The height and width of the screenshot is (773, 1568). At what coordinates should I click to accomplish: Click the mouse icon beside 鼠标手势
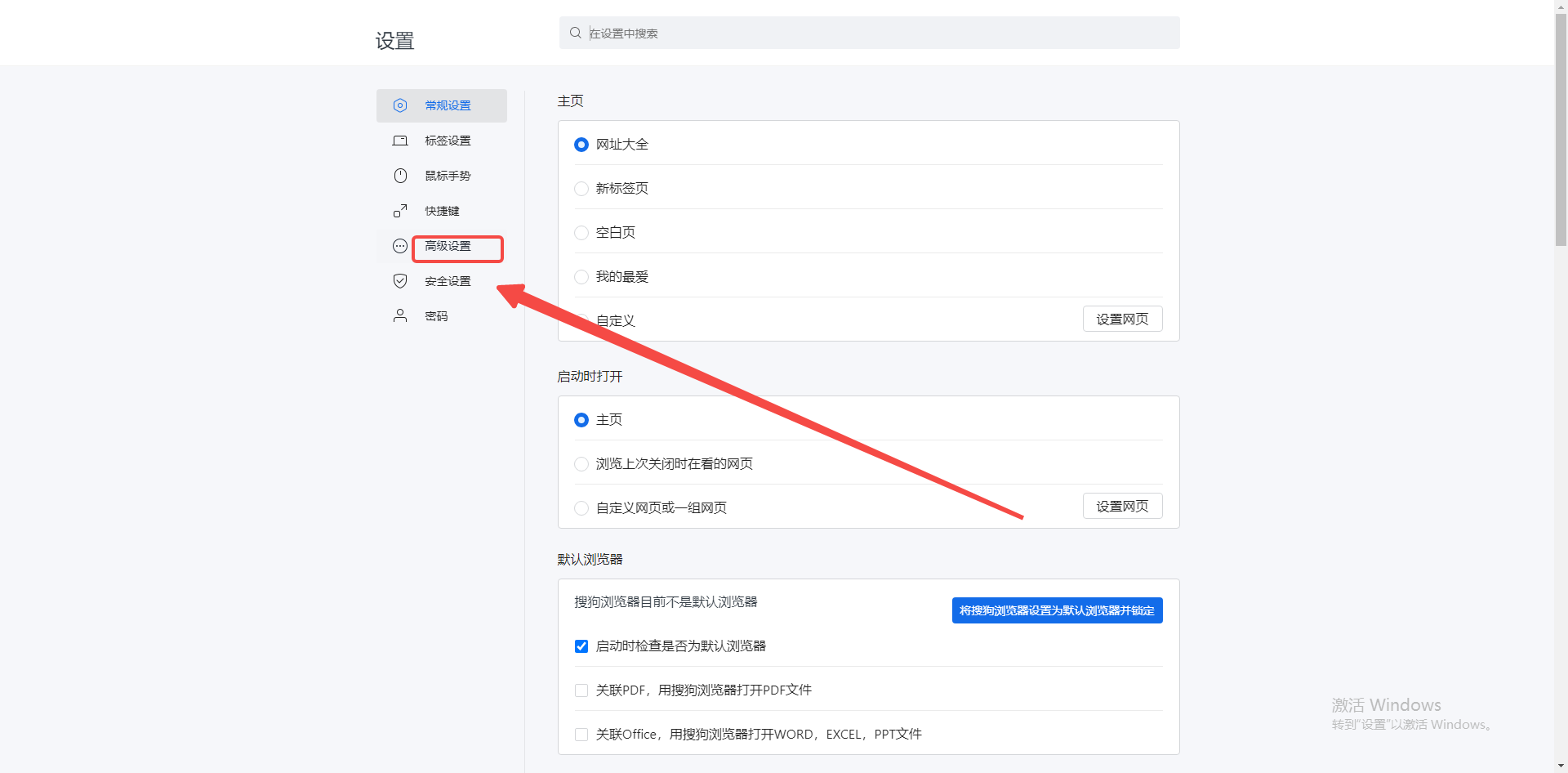click(399, 175)
